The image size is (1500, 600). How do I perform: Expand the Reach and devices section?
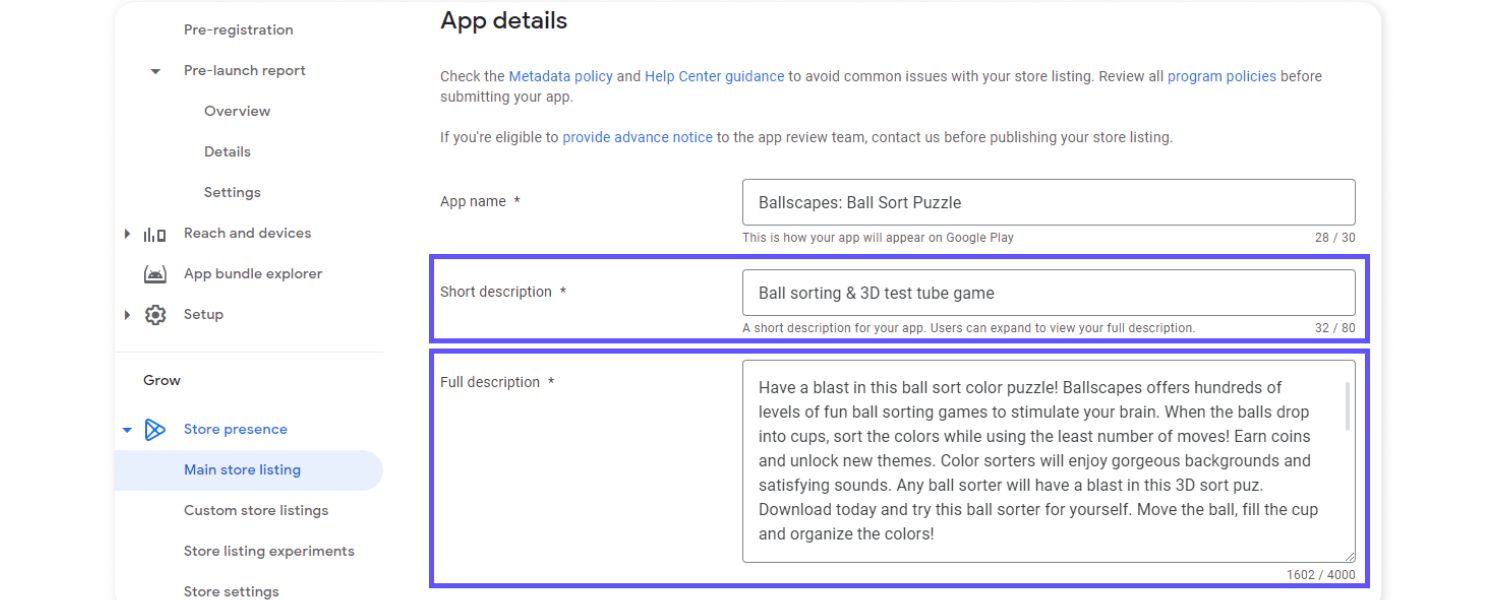(x=127, y=232)
